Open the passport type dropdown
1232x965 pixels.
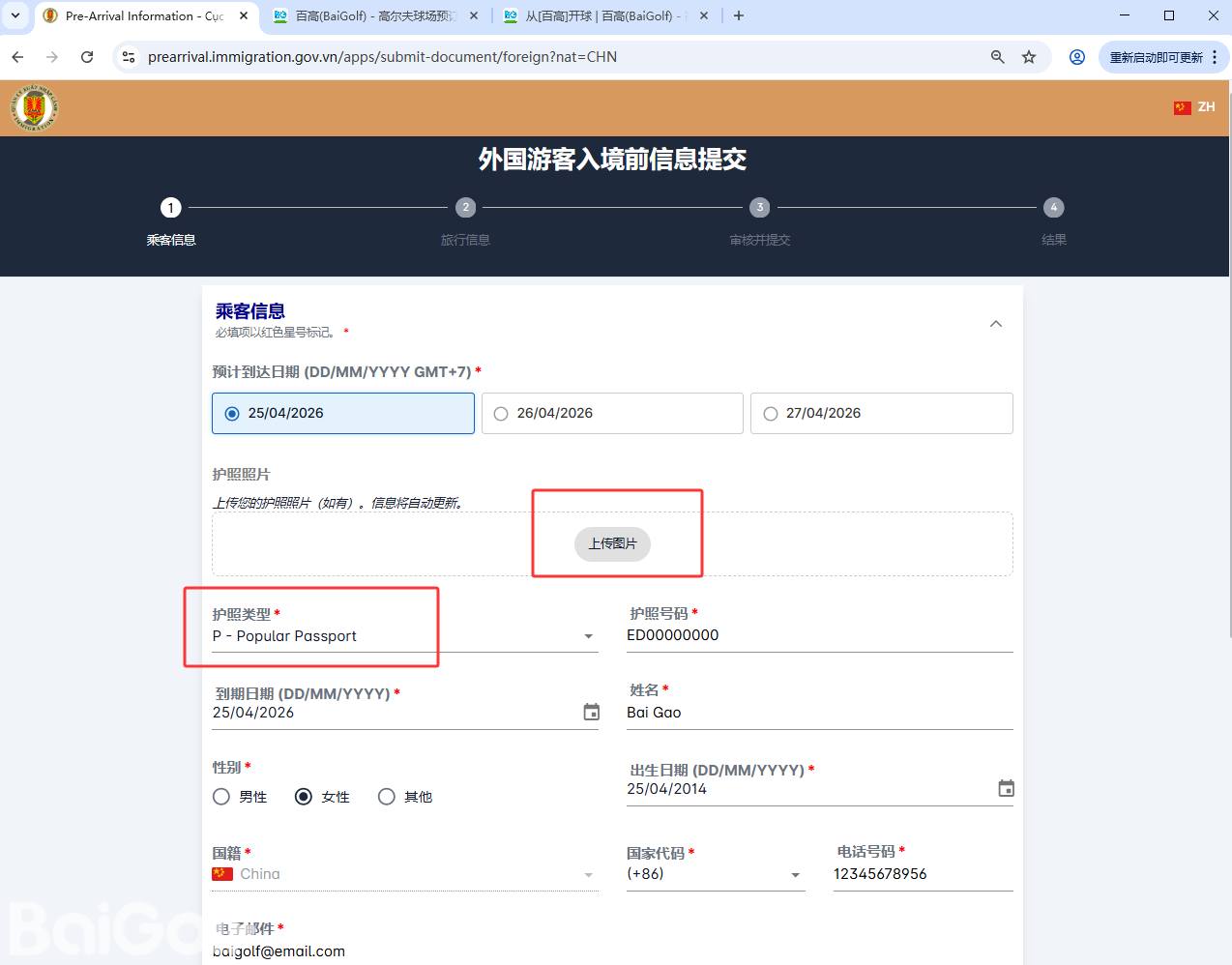click(x=404, y=636)
